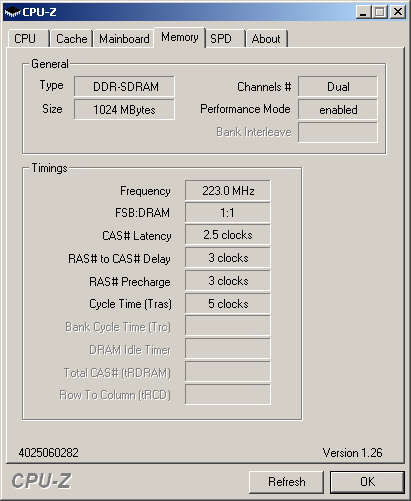Click the number 4025060282

(49, 453)
